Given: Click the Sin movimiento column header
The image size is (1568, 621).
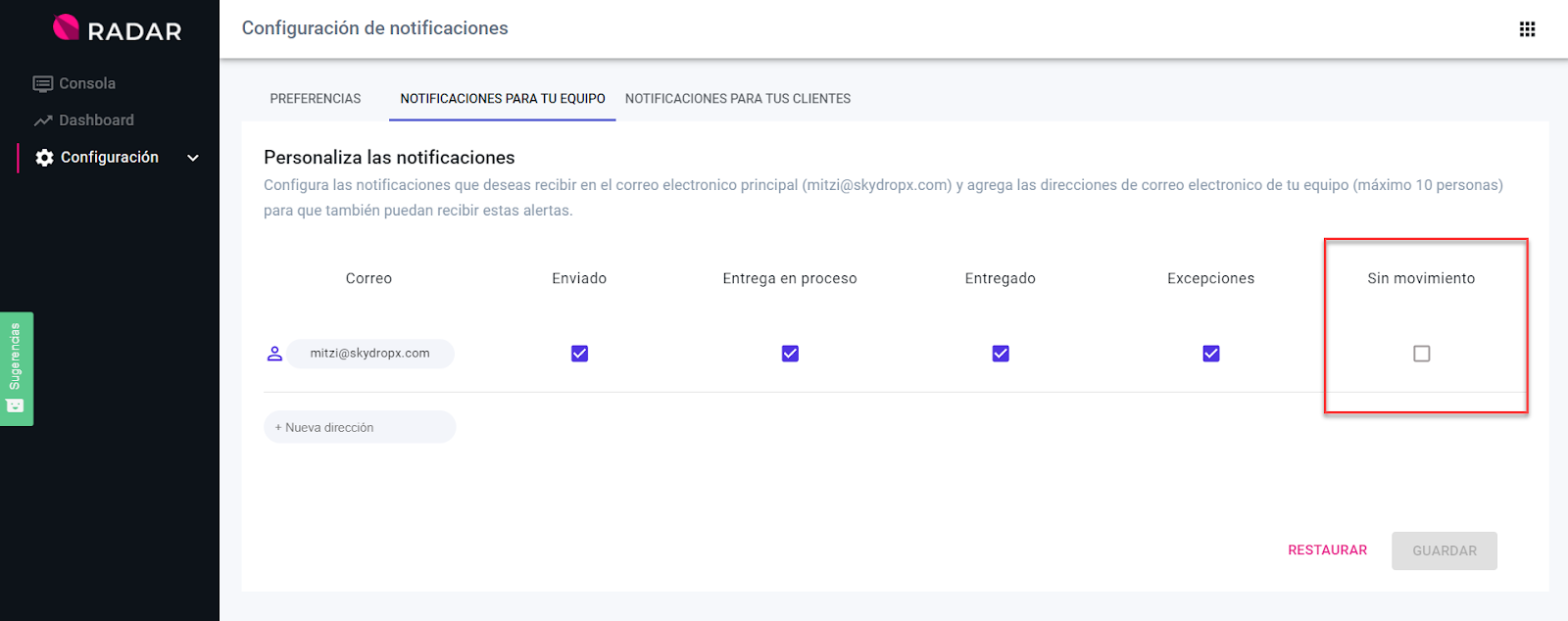Looking at the screenshot, I should (x=1421, y=279).
